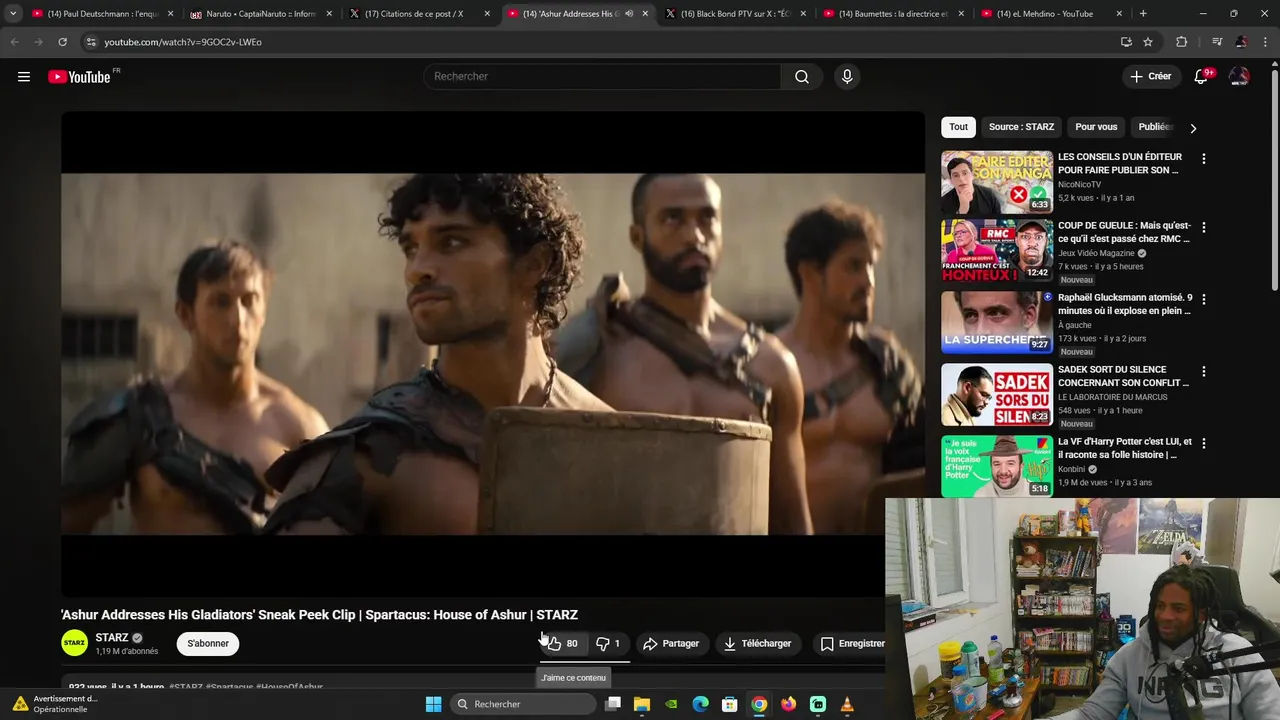Open the À gauche channel name

point(1075,326)
